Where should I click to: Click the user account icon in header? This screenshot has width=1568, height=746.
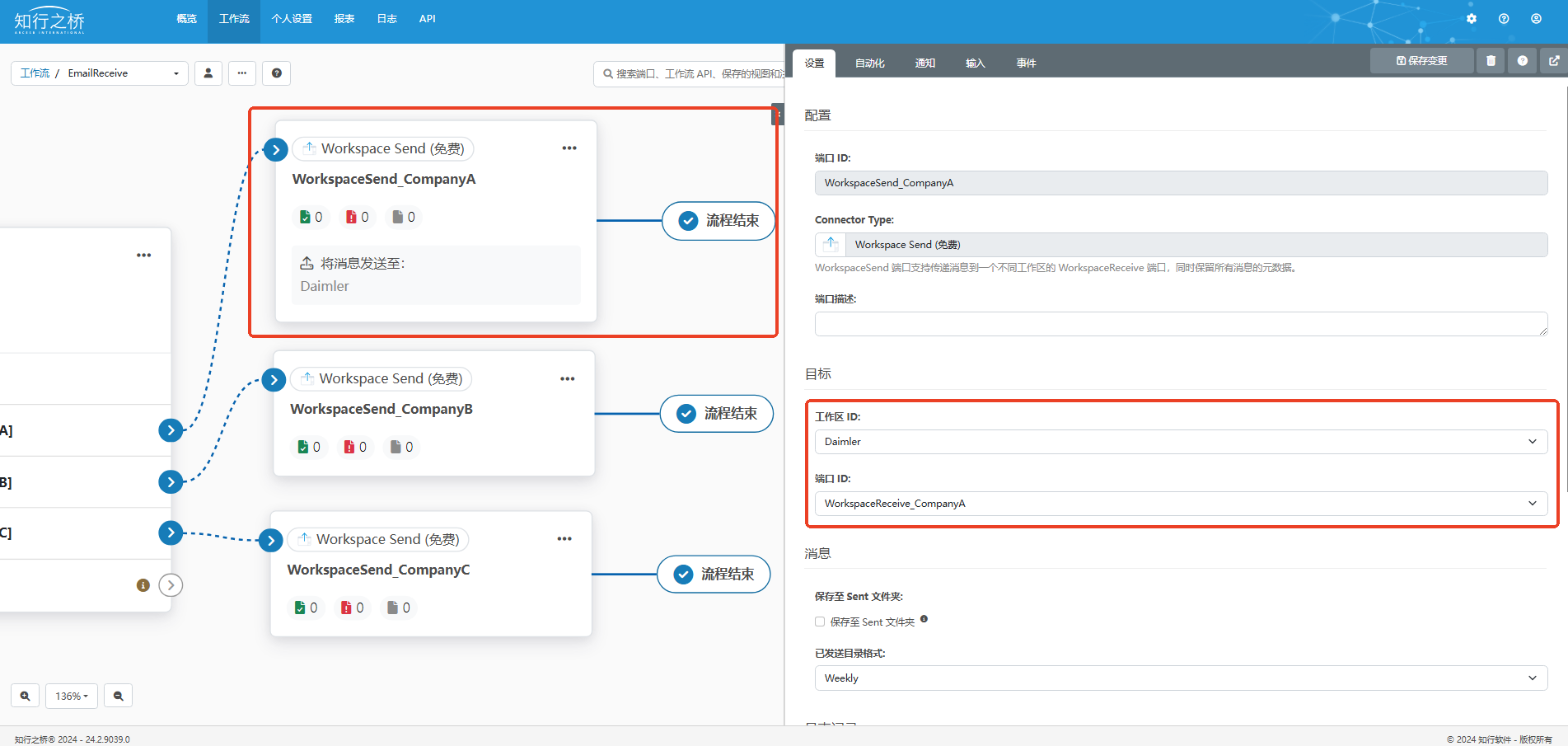pos(1536,19)
